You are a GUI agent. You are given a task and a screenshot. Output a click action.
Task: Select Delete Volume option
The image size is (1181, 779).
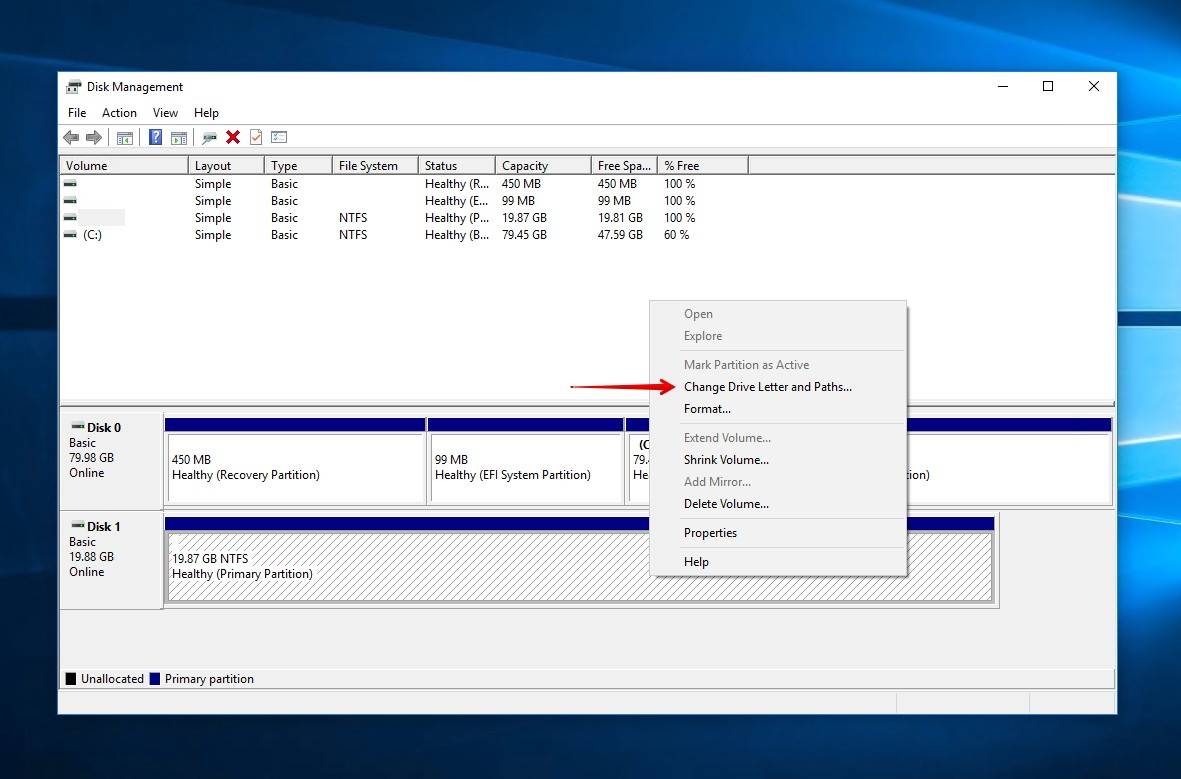[x=727, y=504]
